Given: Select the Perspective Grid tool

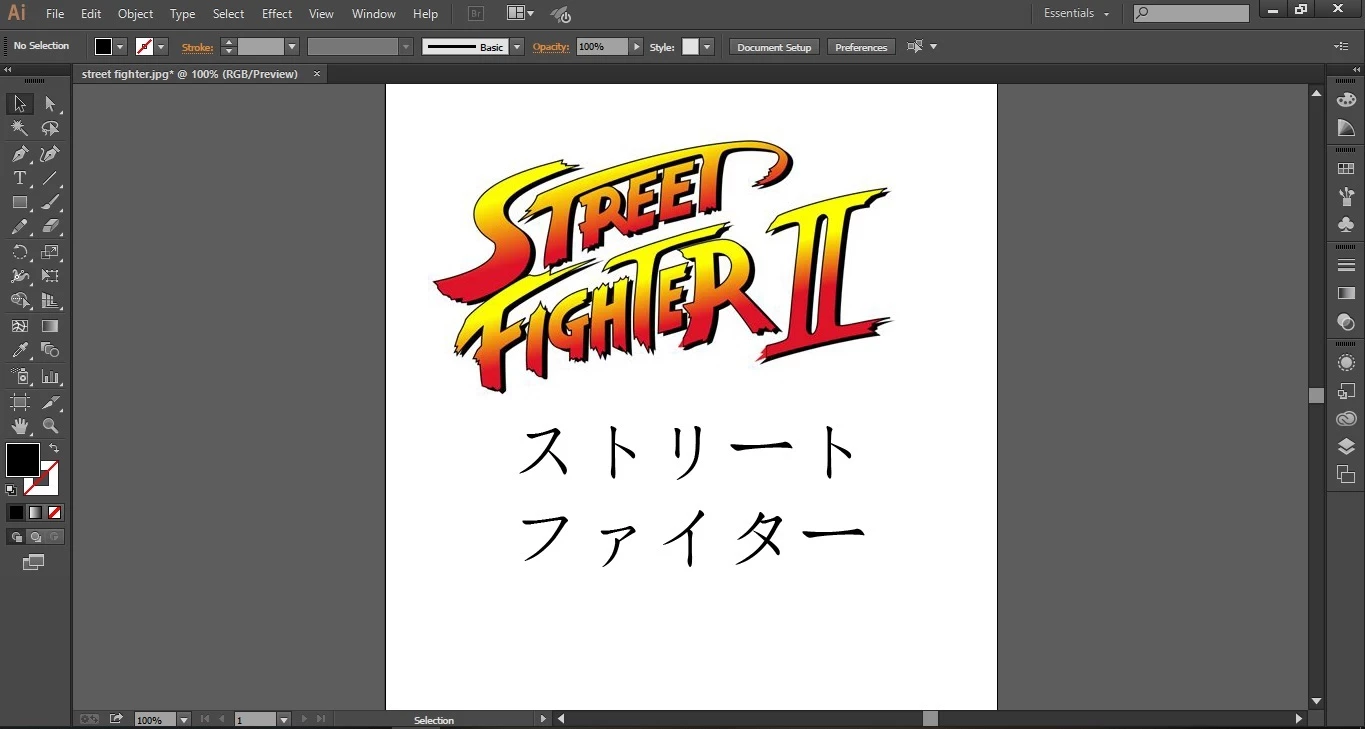Looking at the screenshot, I should [x=50, y=301].
